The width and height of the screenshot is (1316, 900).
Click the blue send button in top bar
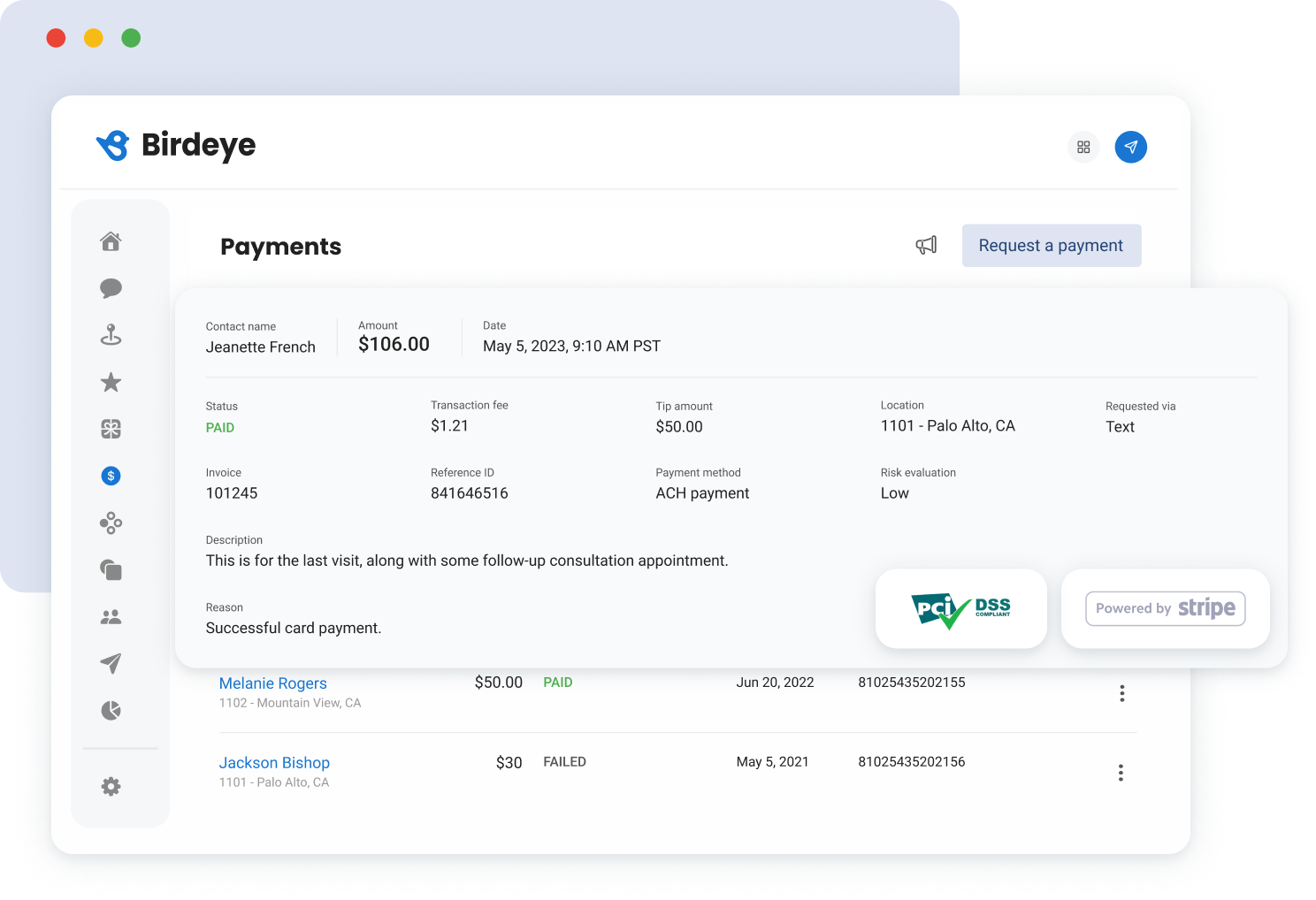(1130, 147)
